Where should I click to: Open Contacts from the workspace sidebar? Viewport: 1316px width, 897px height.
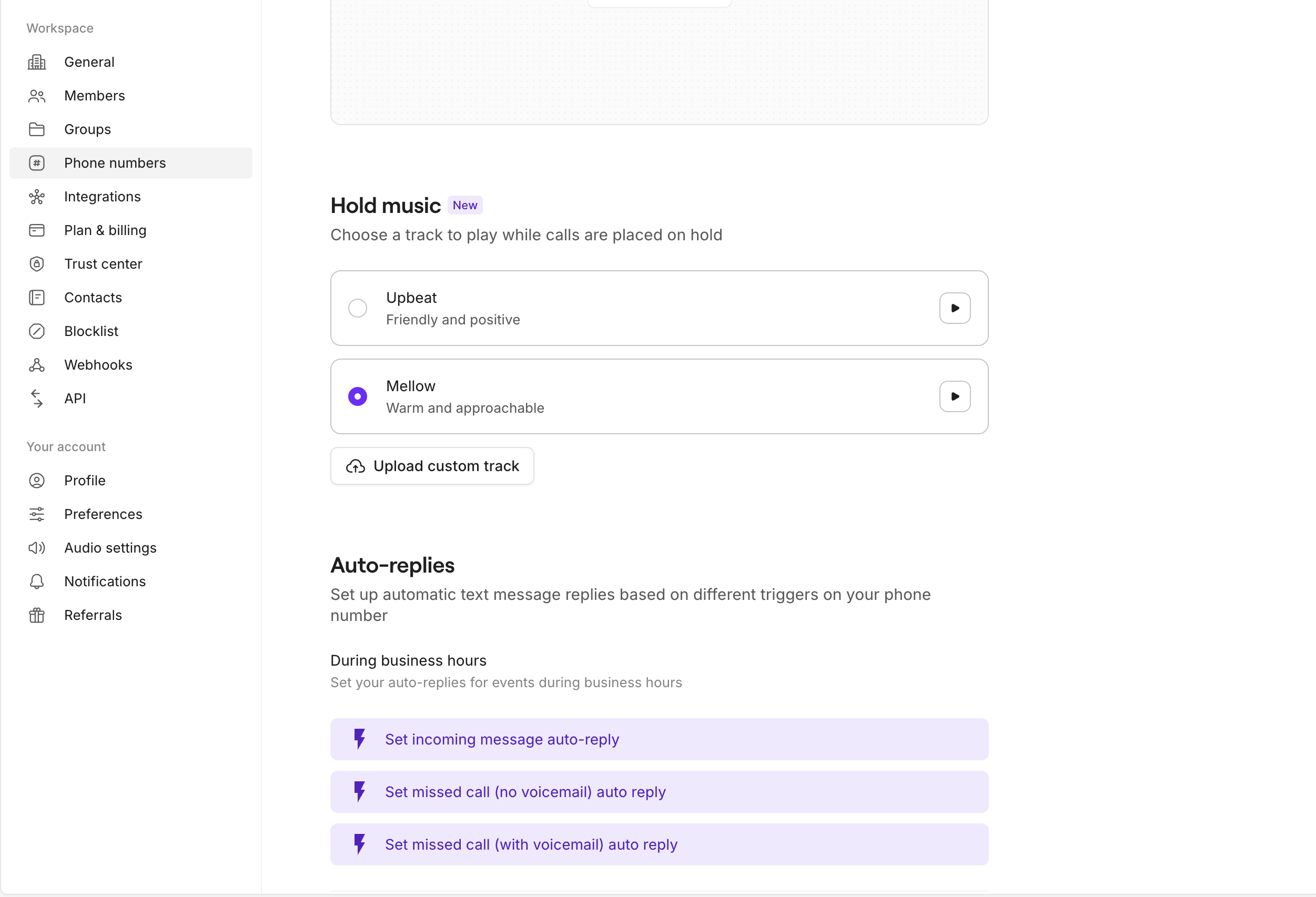click(x=93, y=297)
